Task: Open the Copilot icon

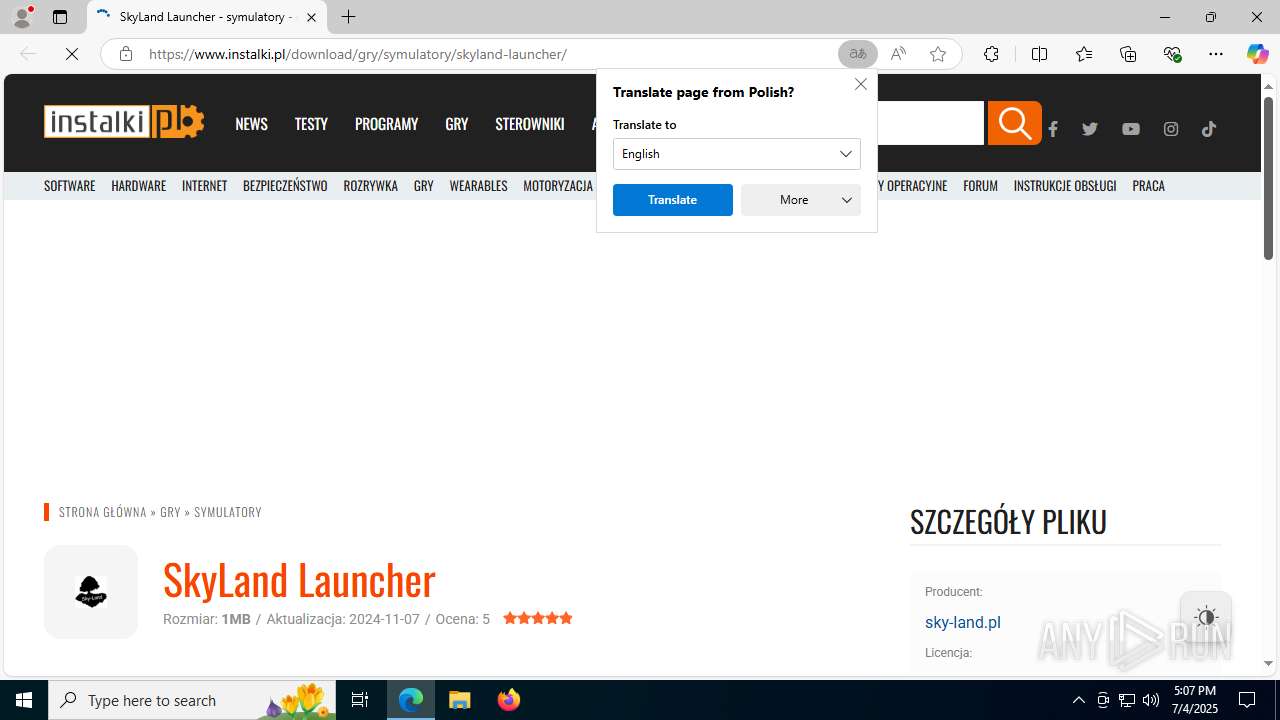Action: tap(1257, 54)
